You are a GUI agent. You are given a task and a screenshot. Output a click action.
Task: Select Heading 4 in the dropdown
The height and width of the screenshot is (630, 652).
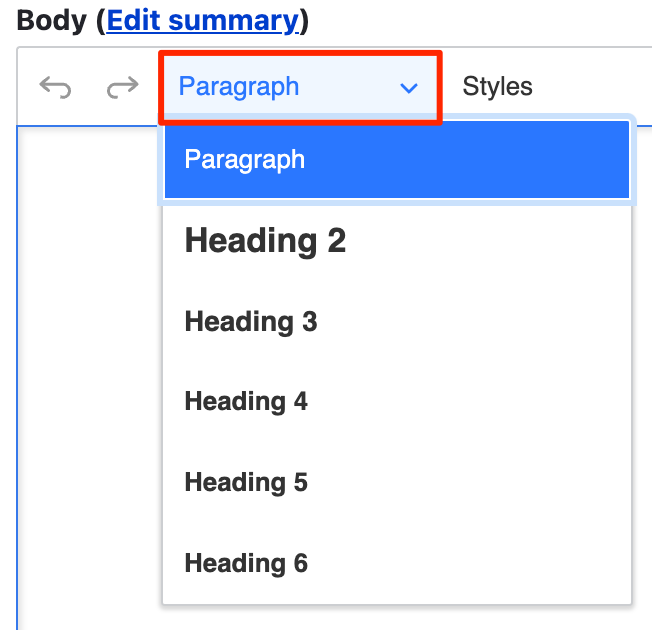pos(246,402)
